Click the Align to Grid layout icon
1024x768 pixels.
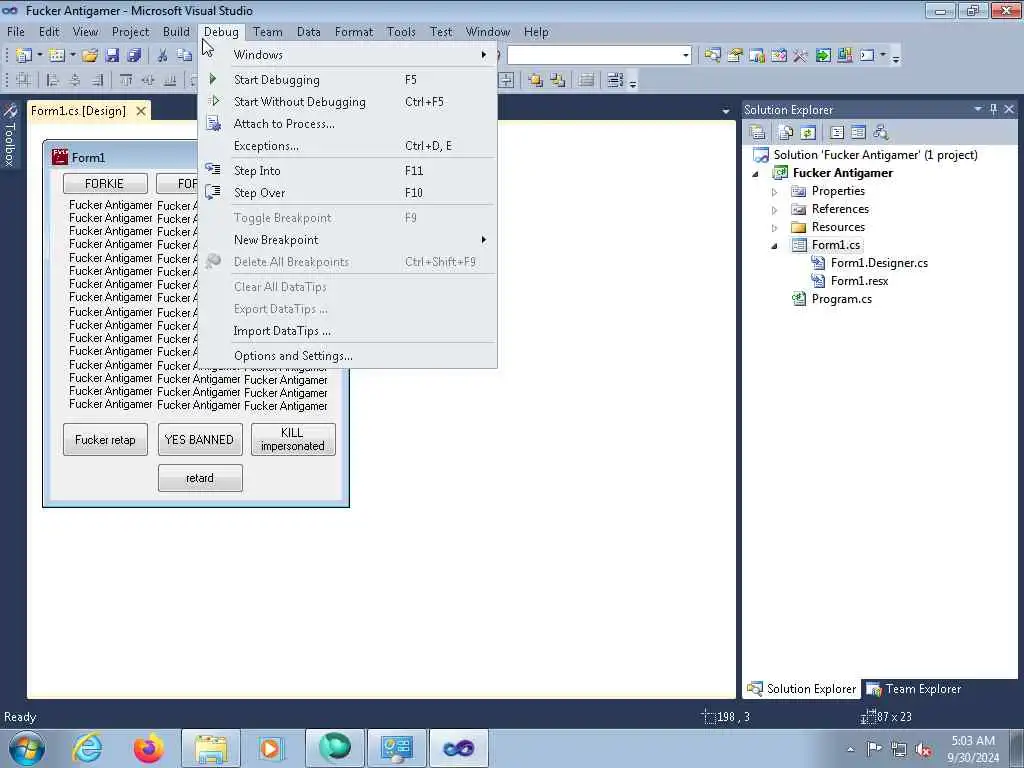24,80
